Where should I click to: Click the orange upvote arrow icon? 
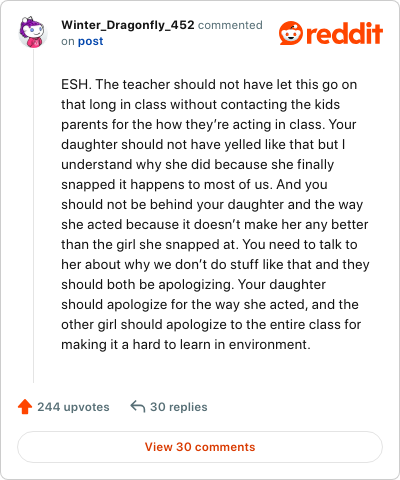tap(25, 407)
